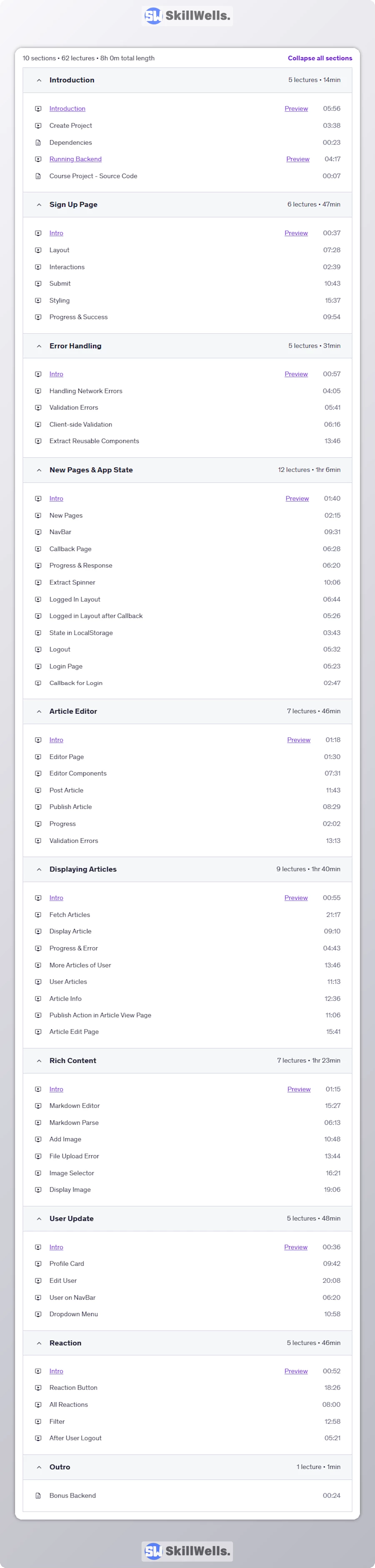
Task: Click the document icon beside Bonus Backend
Action: click(38, 1495)
